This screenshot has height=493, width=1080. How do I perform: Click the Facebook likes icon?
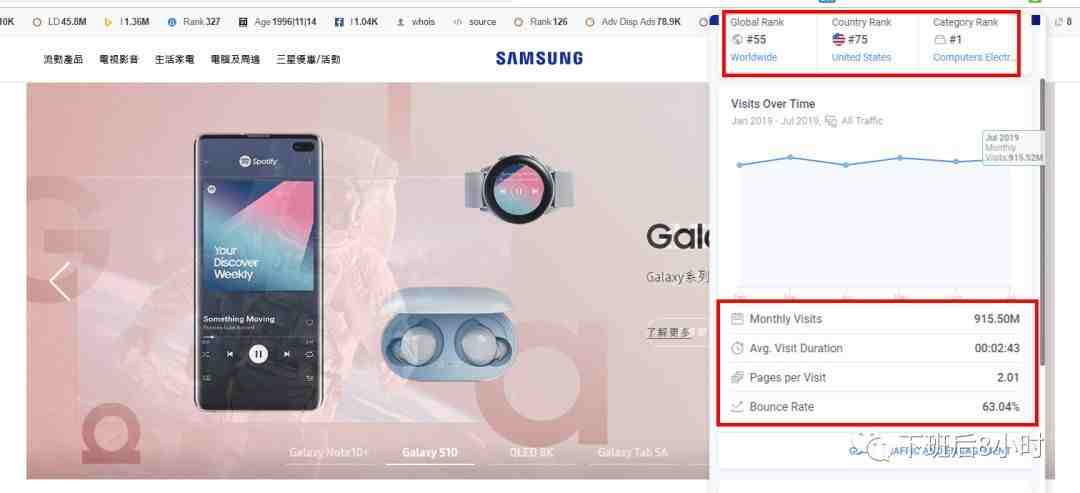pyautogui.click(x=339, y=22)
